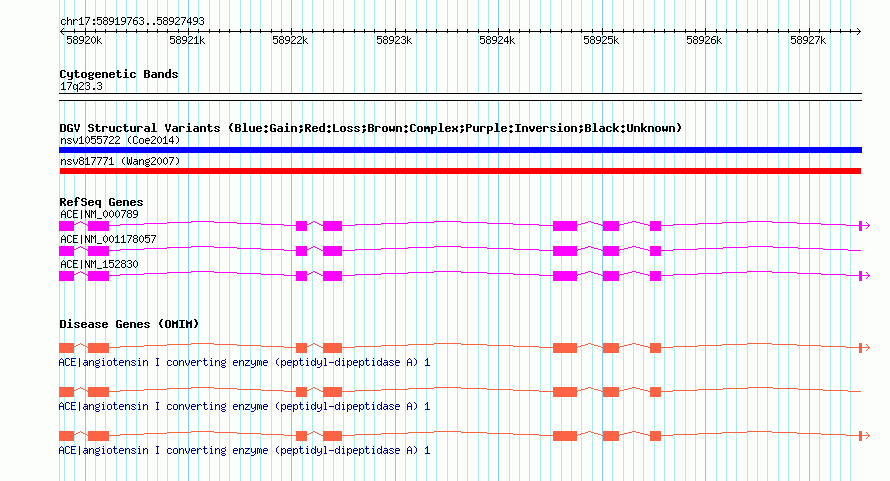Open the nsv817771 (Wang2007) variant label
The height and width of the screenshot is (481, 890).
120,161
